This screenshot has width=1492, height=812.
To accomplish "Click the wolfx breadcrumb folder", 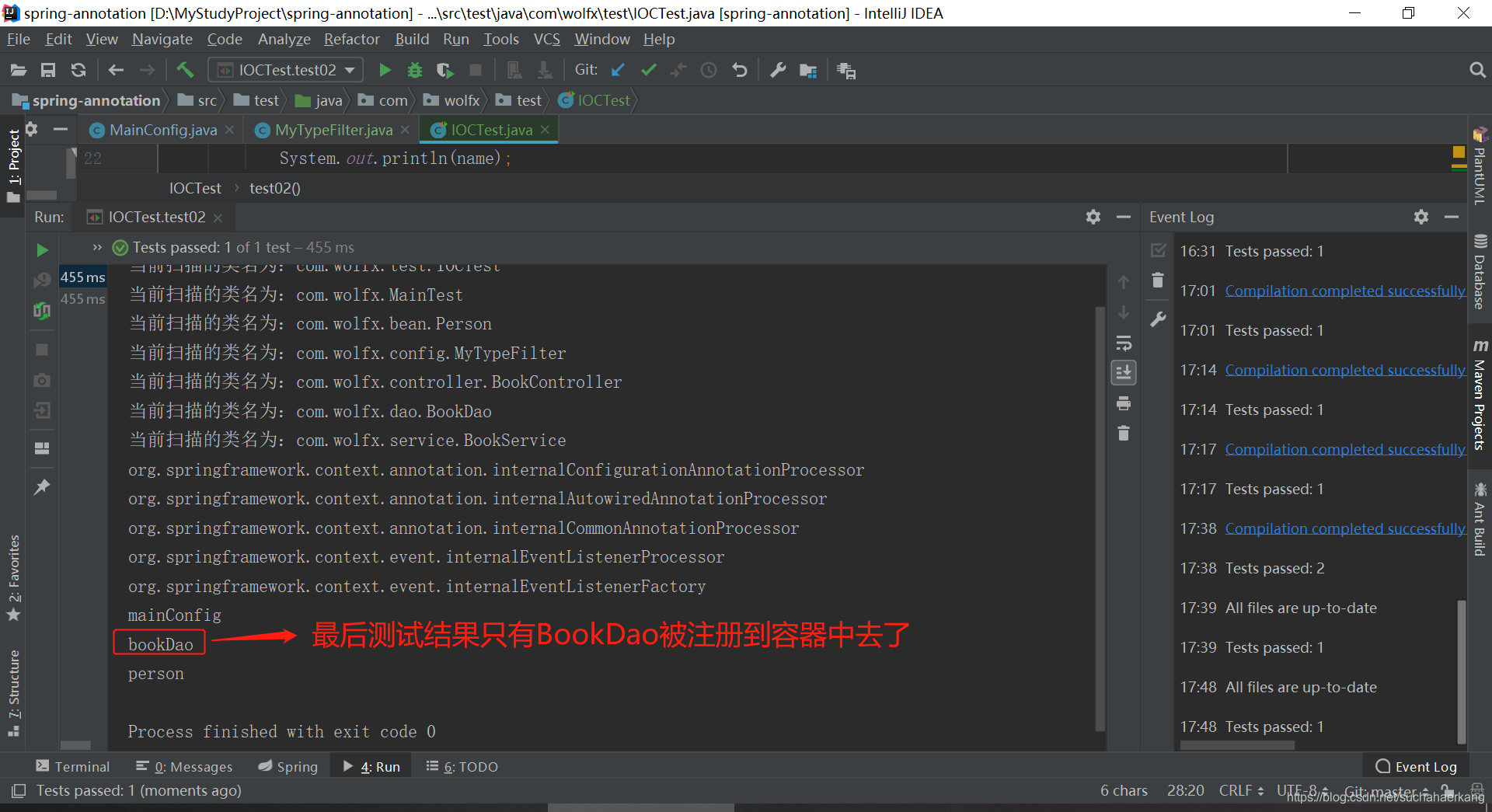I will click(452, 100).
